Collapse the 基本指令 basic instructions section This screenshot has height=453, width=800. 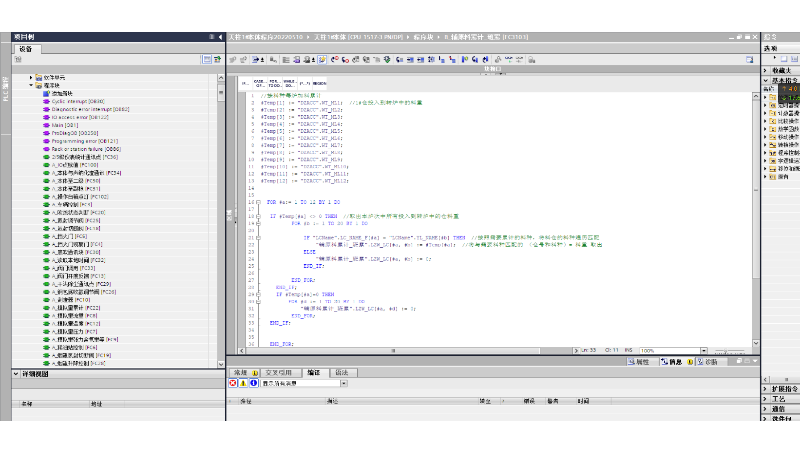tap(765, 81)
